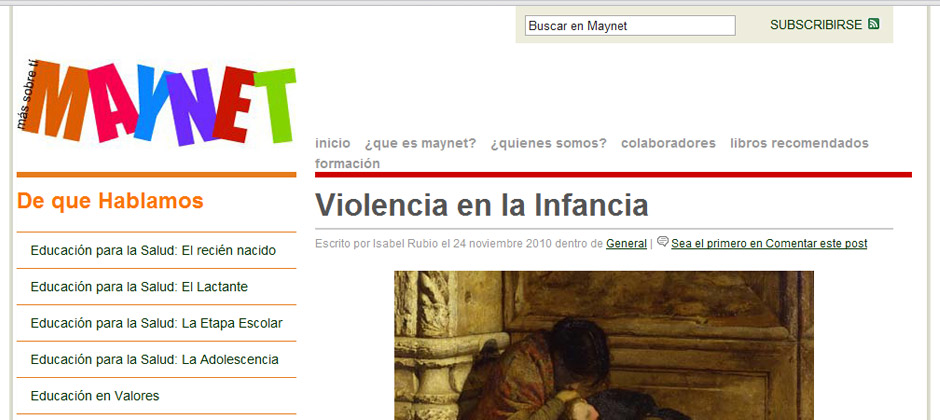The image size is (940, 420).
Task: Open Educación para la Salud: La Etapa Escolar
Action: click(156, 324)
